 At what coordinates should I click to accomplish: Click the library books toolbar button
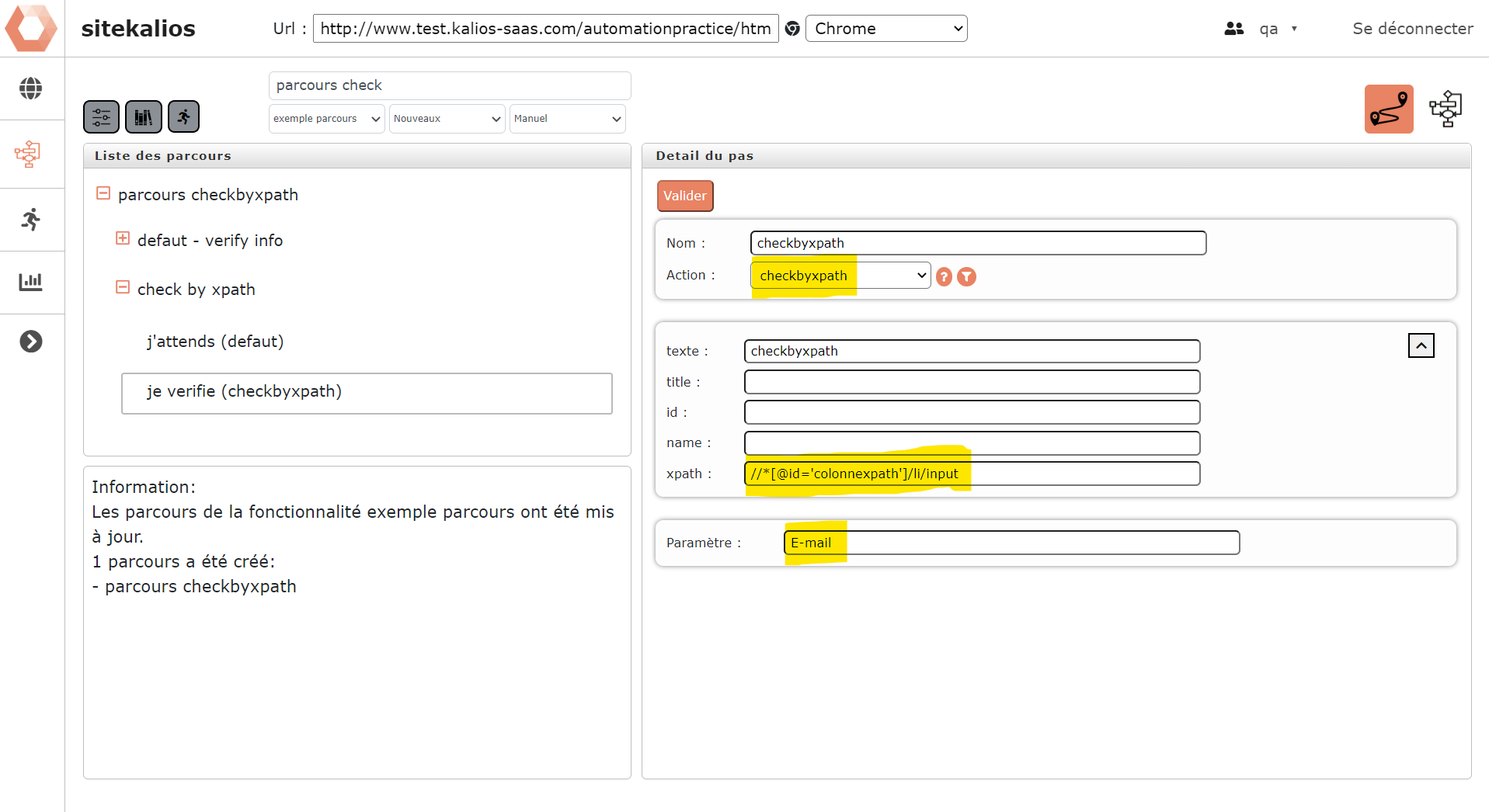(144, 117)
